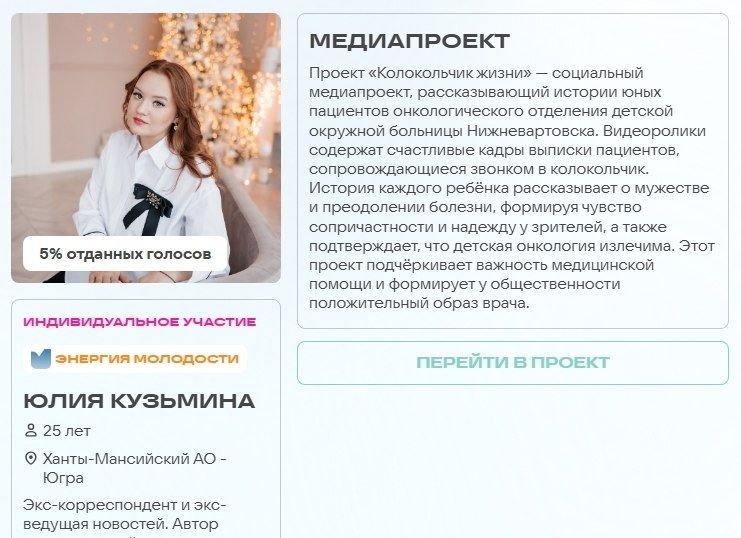Image resolution: width=741 pixels, height=538 pixels.
Task: Click the person icon beside 25 лет
Action: 31,430
